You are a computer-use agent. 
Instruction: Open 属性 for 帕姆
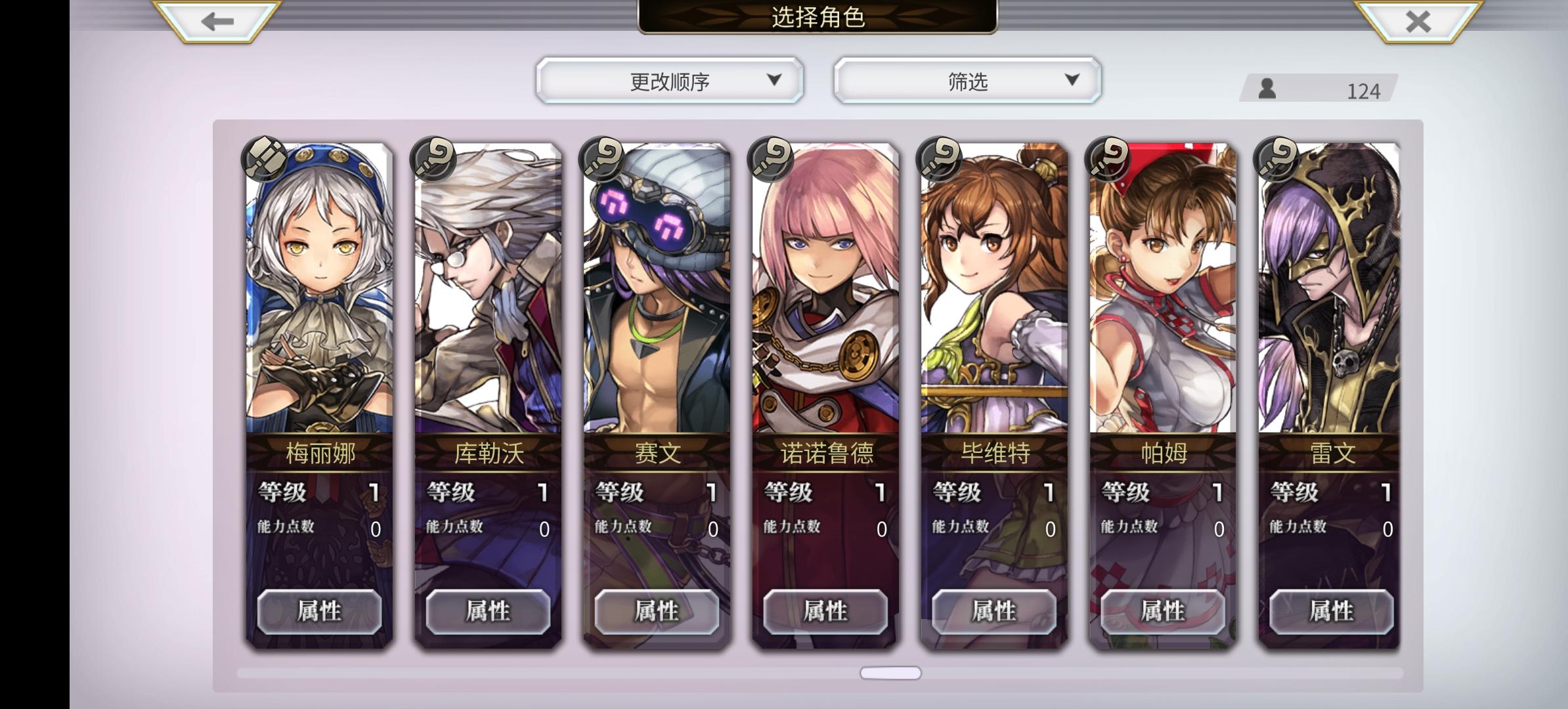tap(1163, 611)
